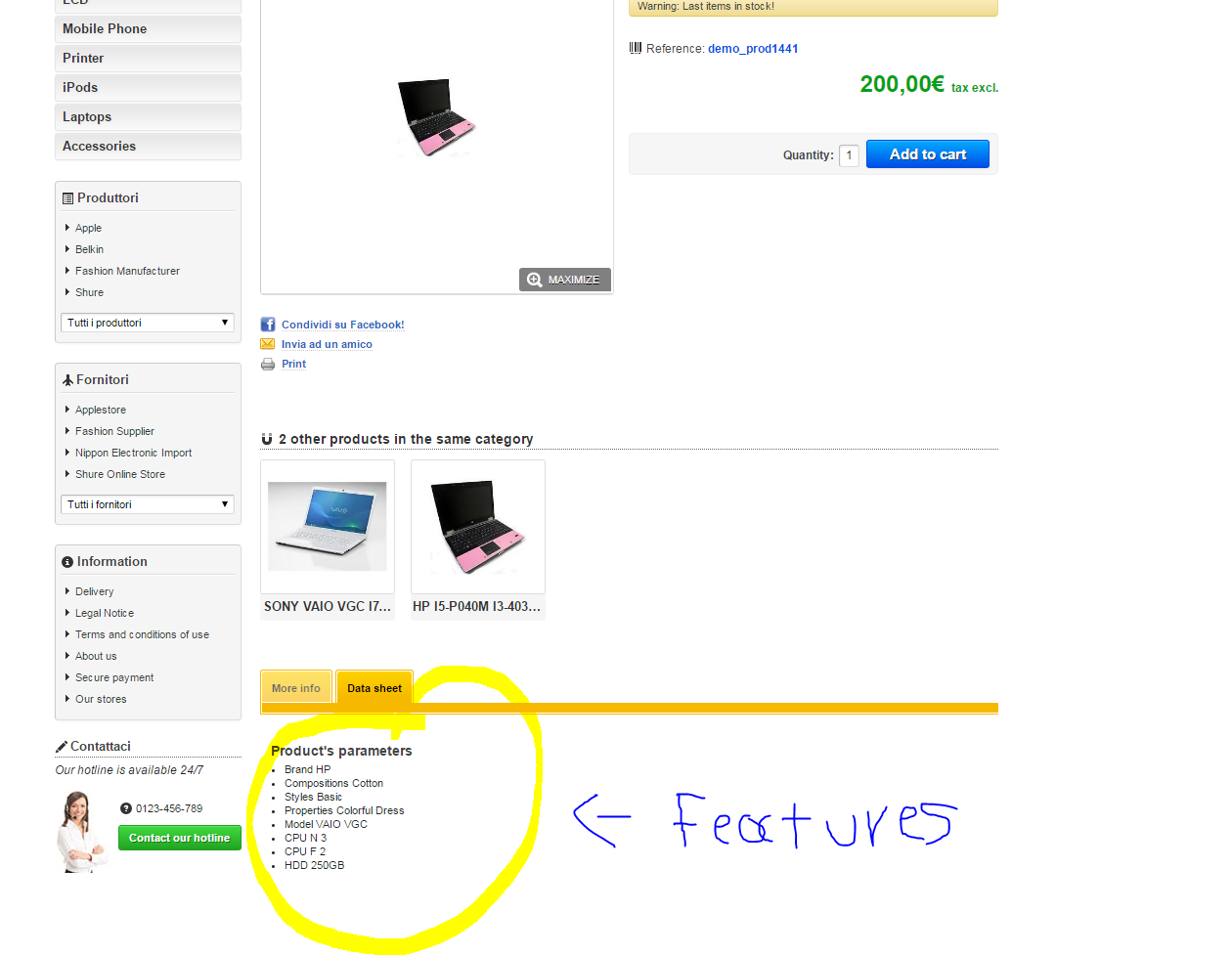This screenshot has height=955, width=1232.
Task: Click the Facebook share icon
Action: 268,325
